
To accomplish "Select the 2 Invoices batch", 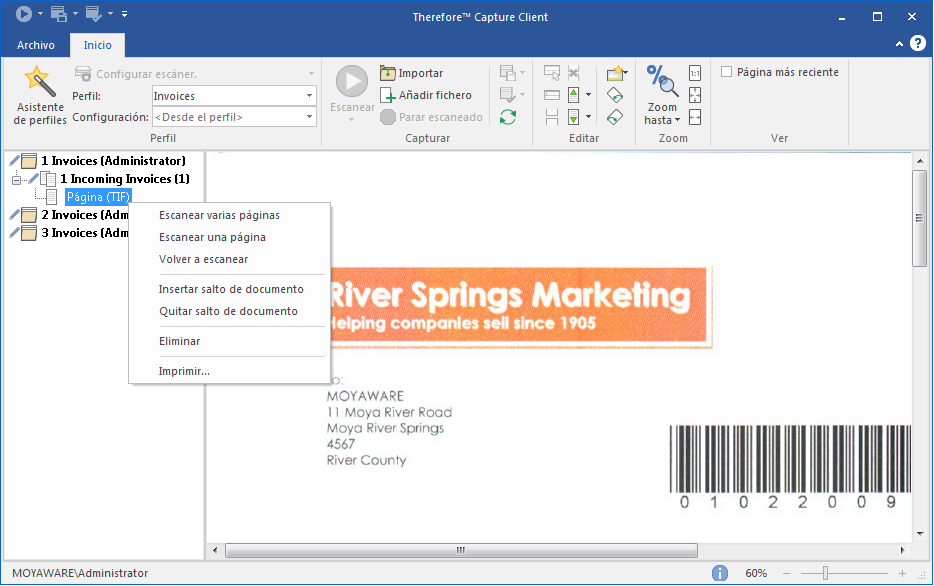I will [x=85, y=215].
